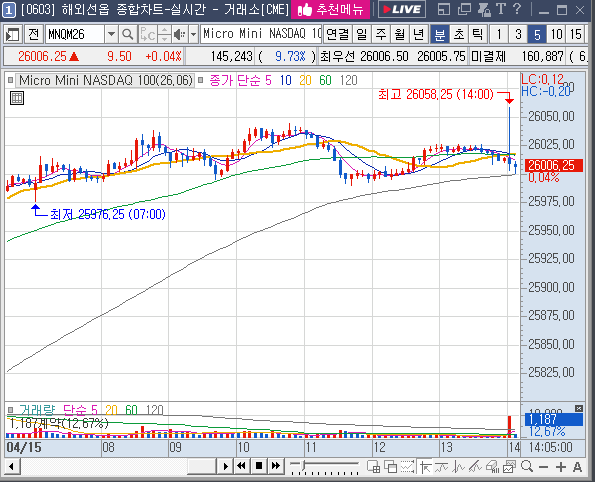The image size is (595, 482).
Task: Click the current price label 26006.25 on axis
Action: [553, 165]
